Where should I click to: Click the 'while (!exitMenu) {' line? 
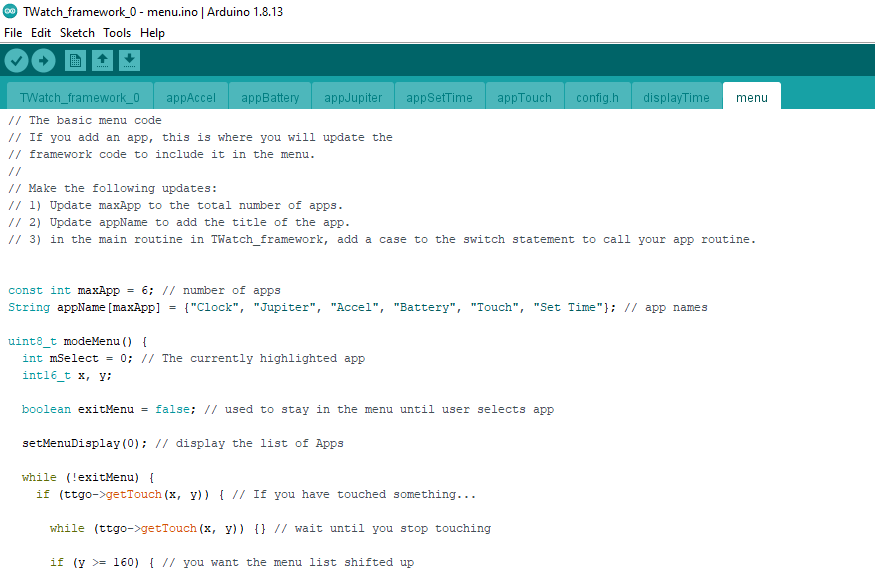point(88,478)
